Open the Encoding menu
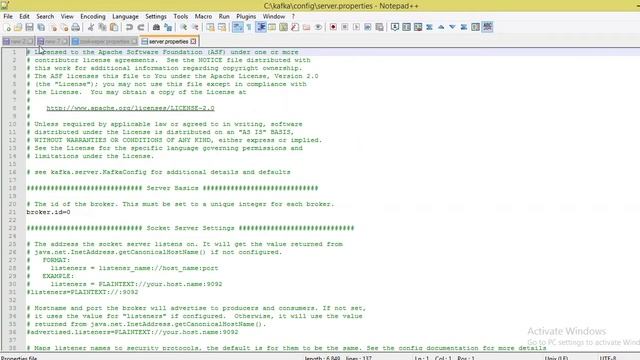This screenshot has height=360, width=640. point(93,16)
